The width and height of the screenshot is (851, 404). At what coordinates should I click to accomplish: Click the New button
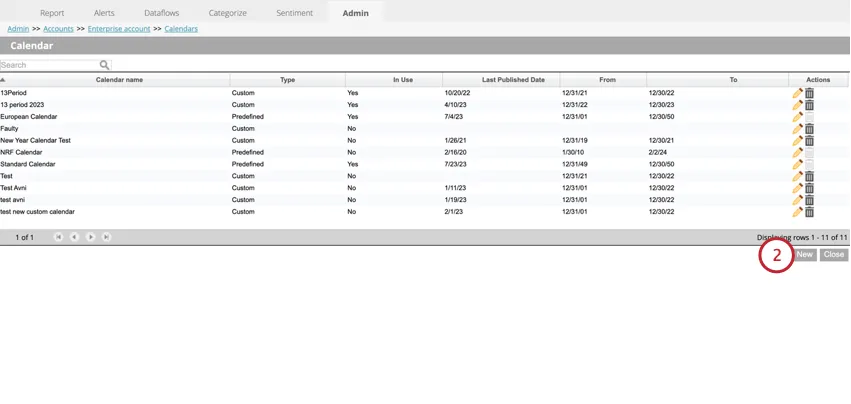click(805, 255)
